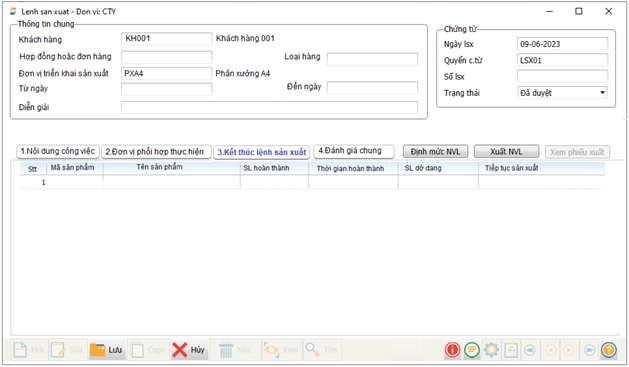Click the Thời gian hoàn thành column header

(x=353, y=168)
